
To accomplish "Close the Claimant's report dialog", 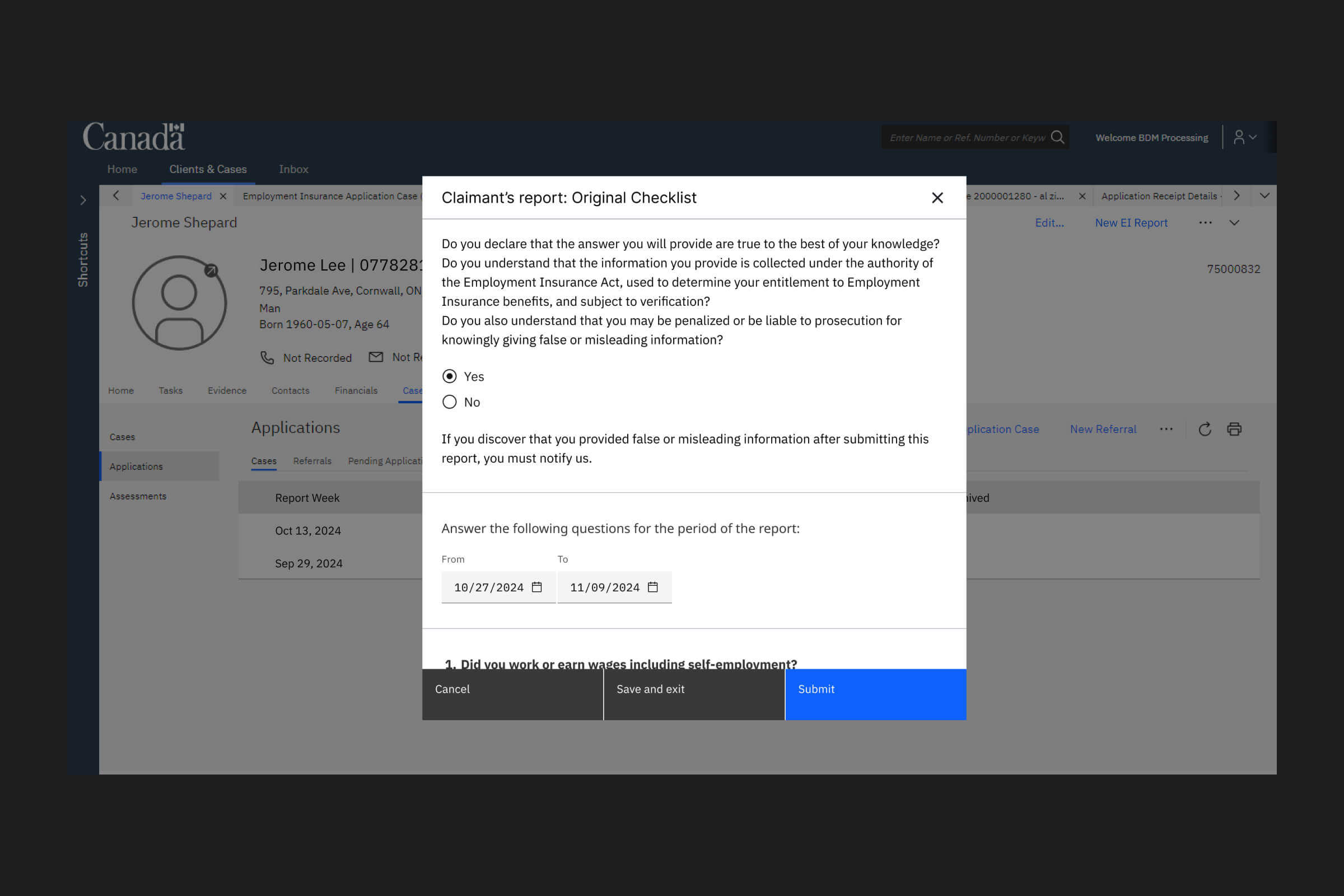I will point(937,198).
